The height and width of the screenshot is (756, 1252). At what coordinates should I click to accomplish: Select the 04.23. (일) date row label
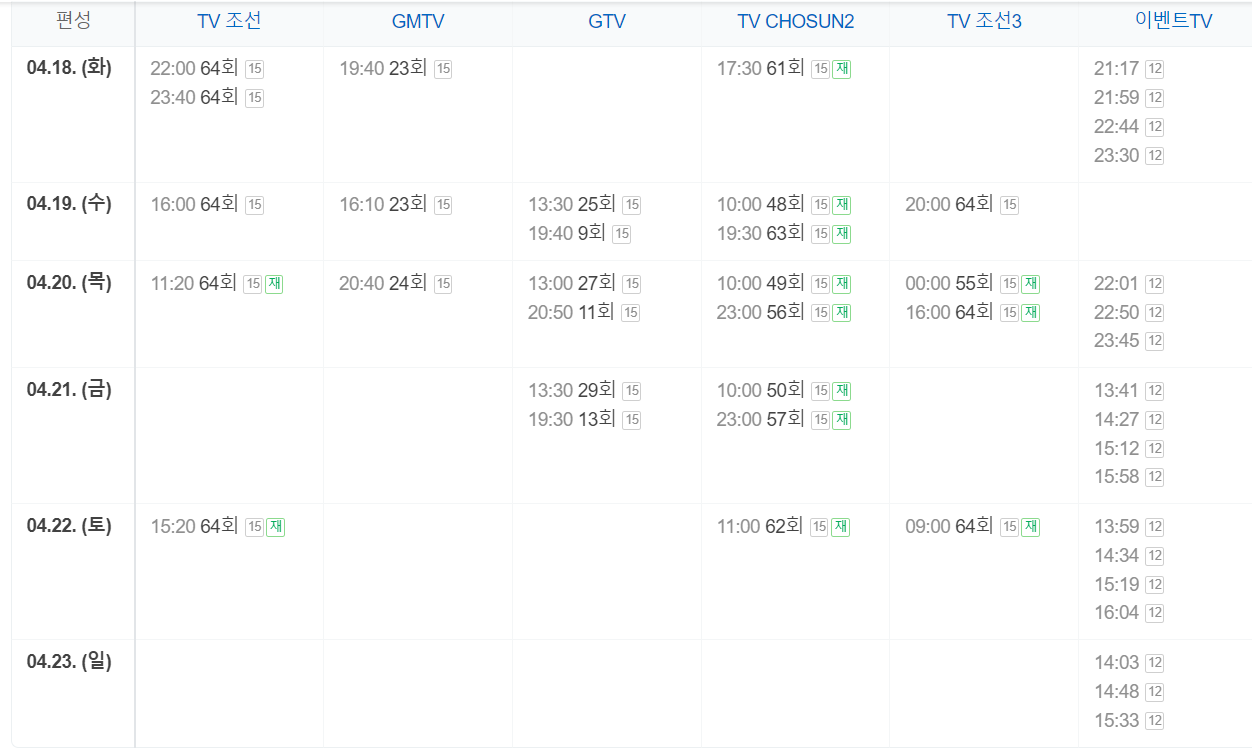[69, 661]
